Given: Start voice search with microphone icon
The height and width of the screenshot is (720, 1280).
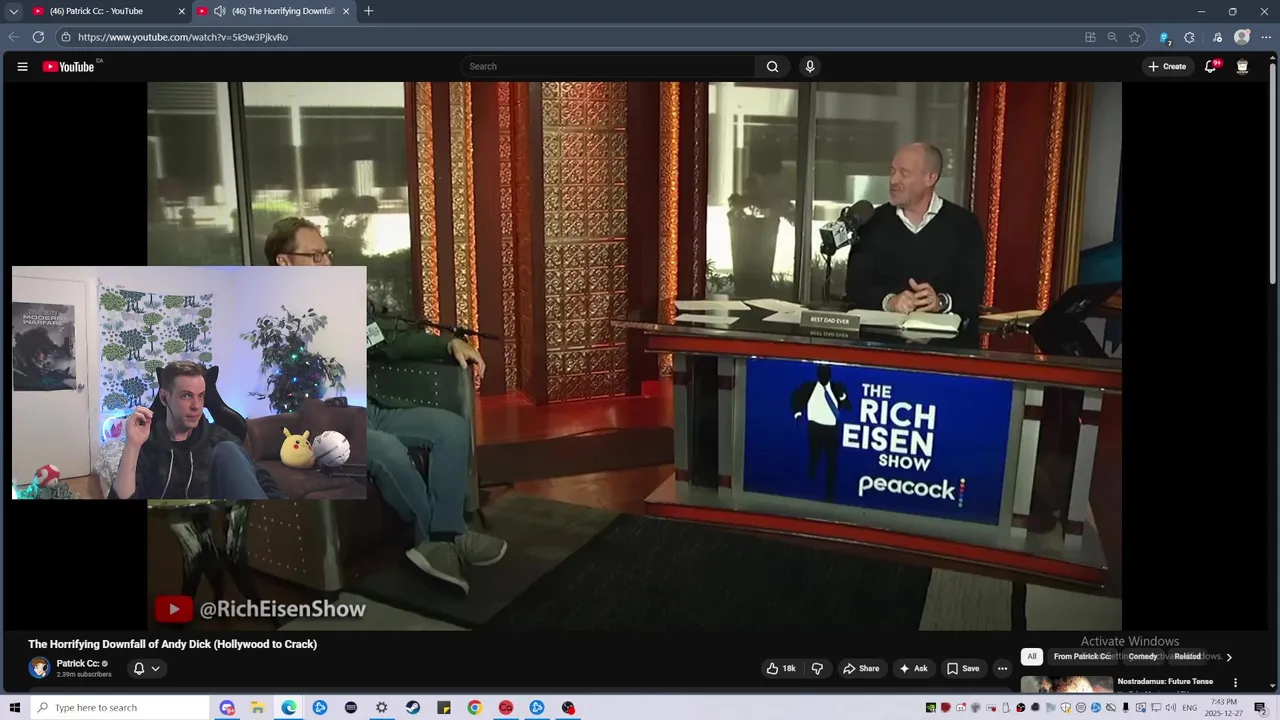Looking at the screenshot, I should point(810,67).
